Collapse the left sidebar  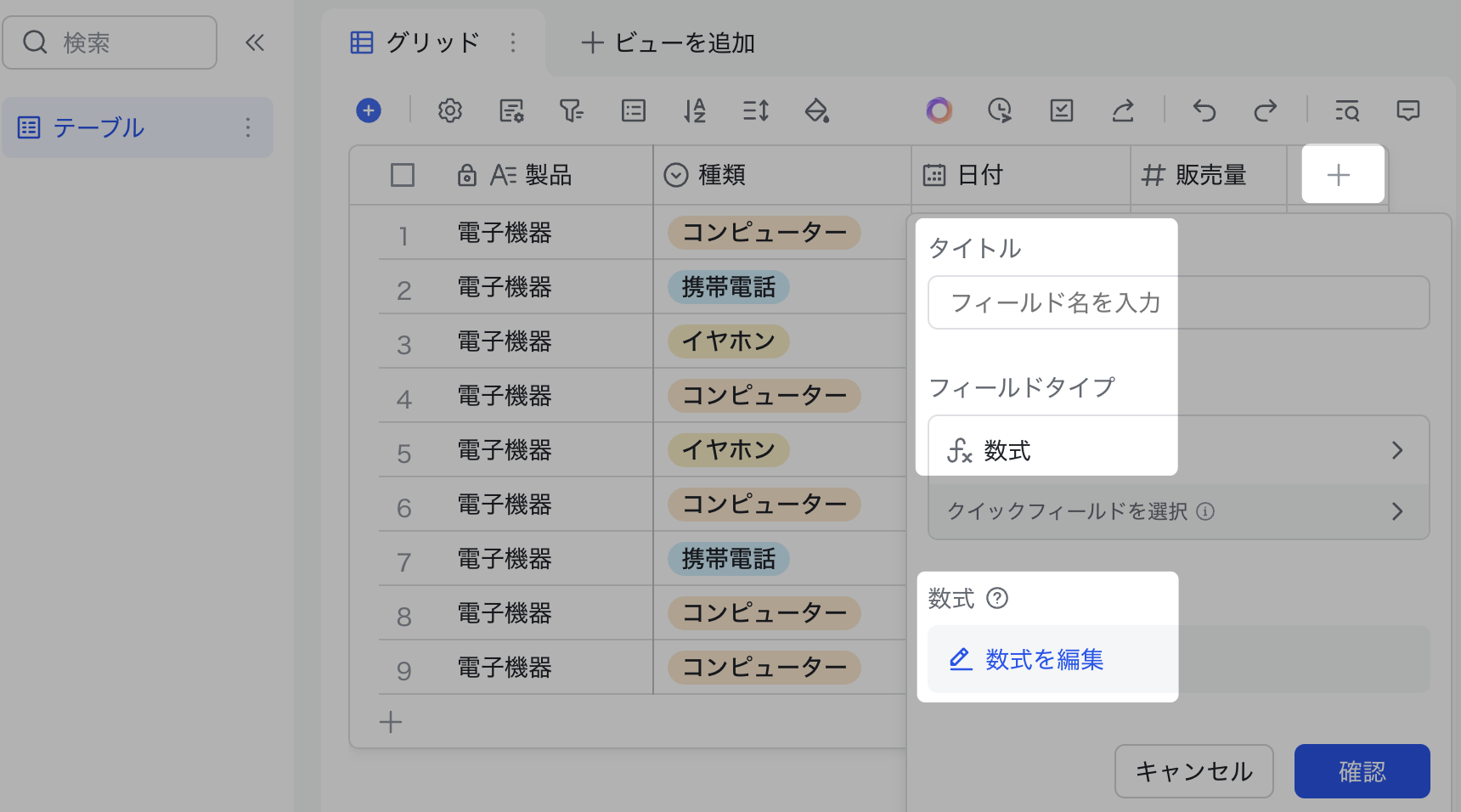[254, 42]
